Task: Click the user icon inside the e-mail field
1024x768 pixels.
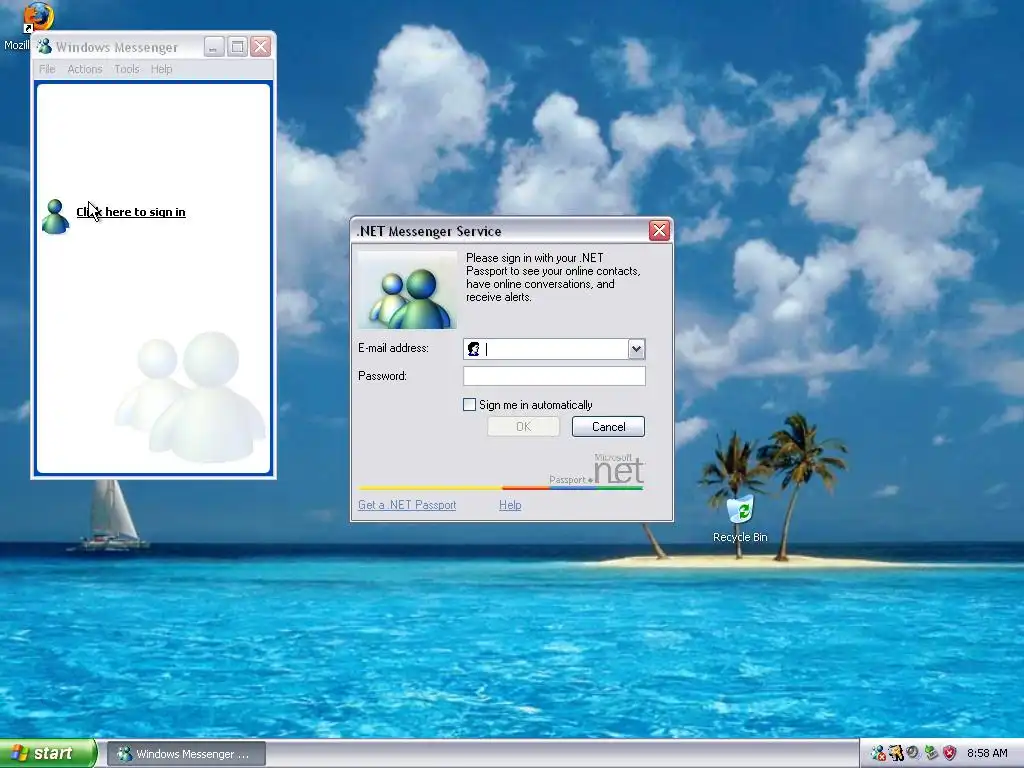Action: point(473,349)
